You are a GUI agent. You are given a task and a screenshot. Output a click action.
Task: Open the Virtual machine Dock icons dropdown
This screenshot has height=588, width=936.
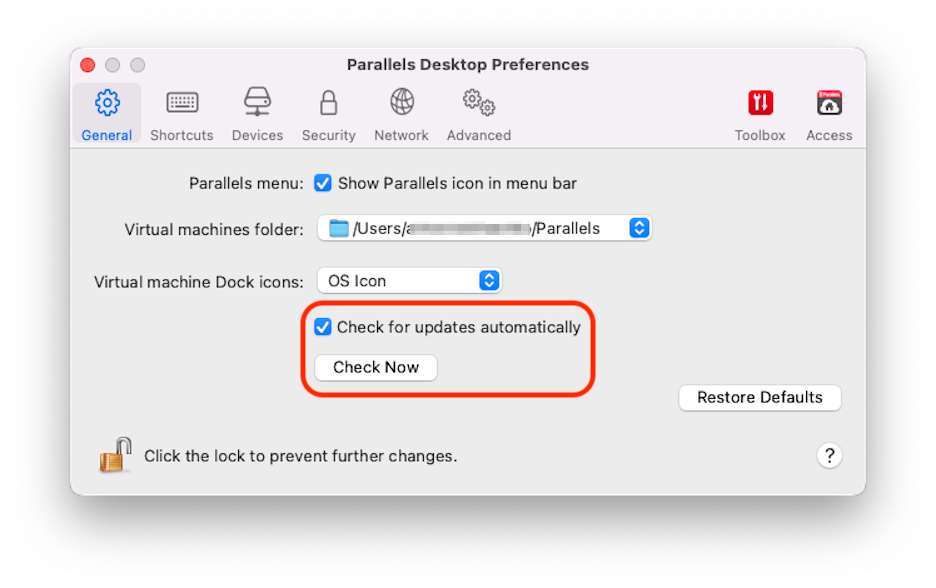tap(488, 280)
